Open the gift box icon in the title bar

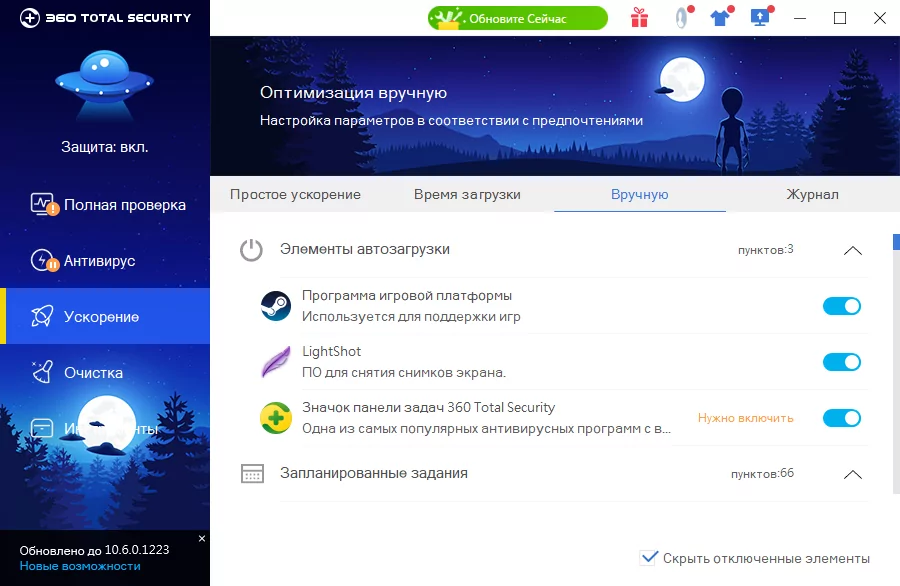[639, 18]
